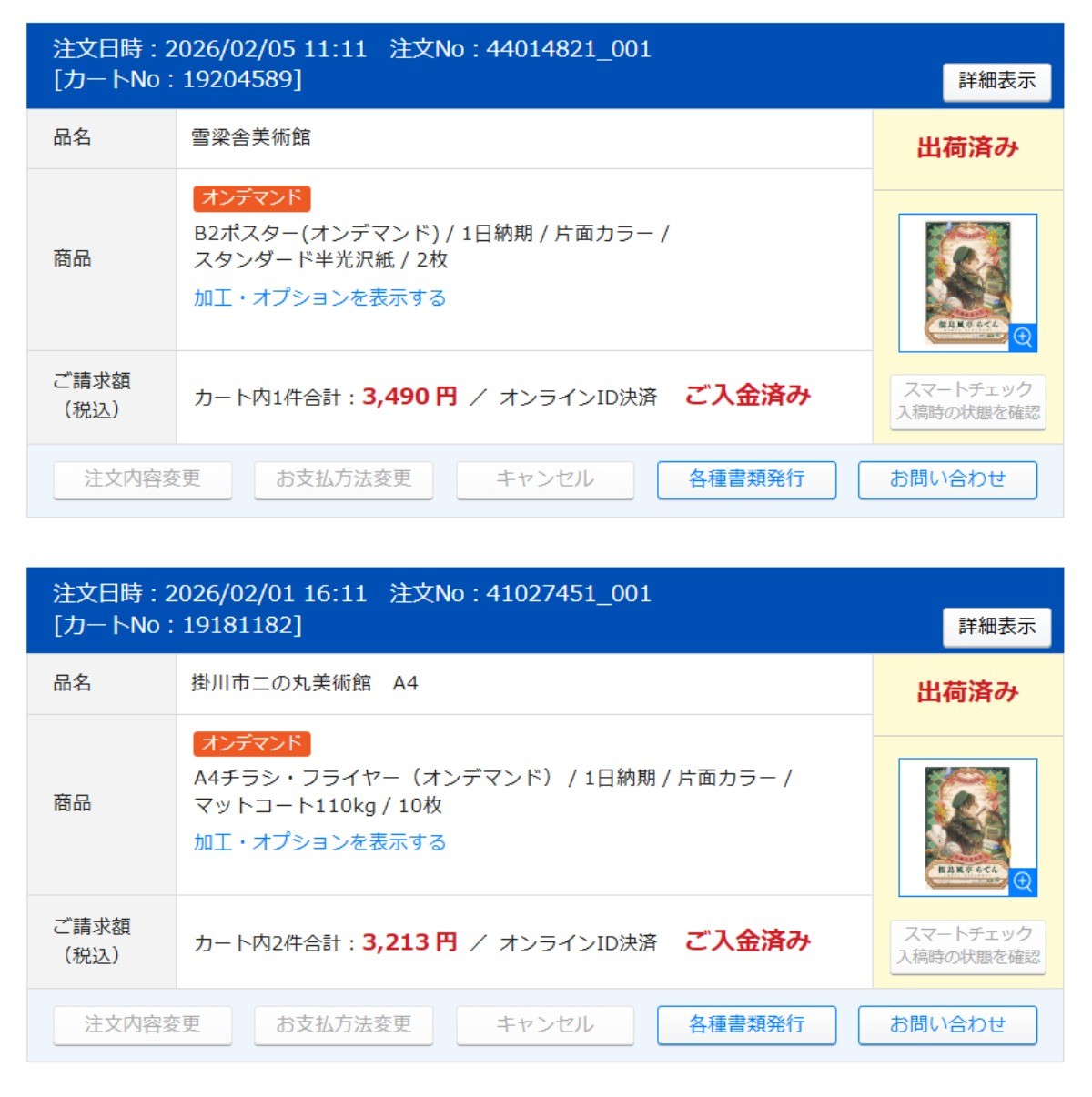This screenshot has height=1097, width=1092.
Task: Click スマートチェック button for first order
Action: point(967,401)
